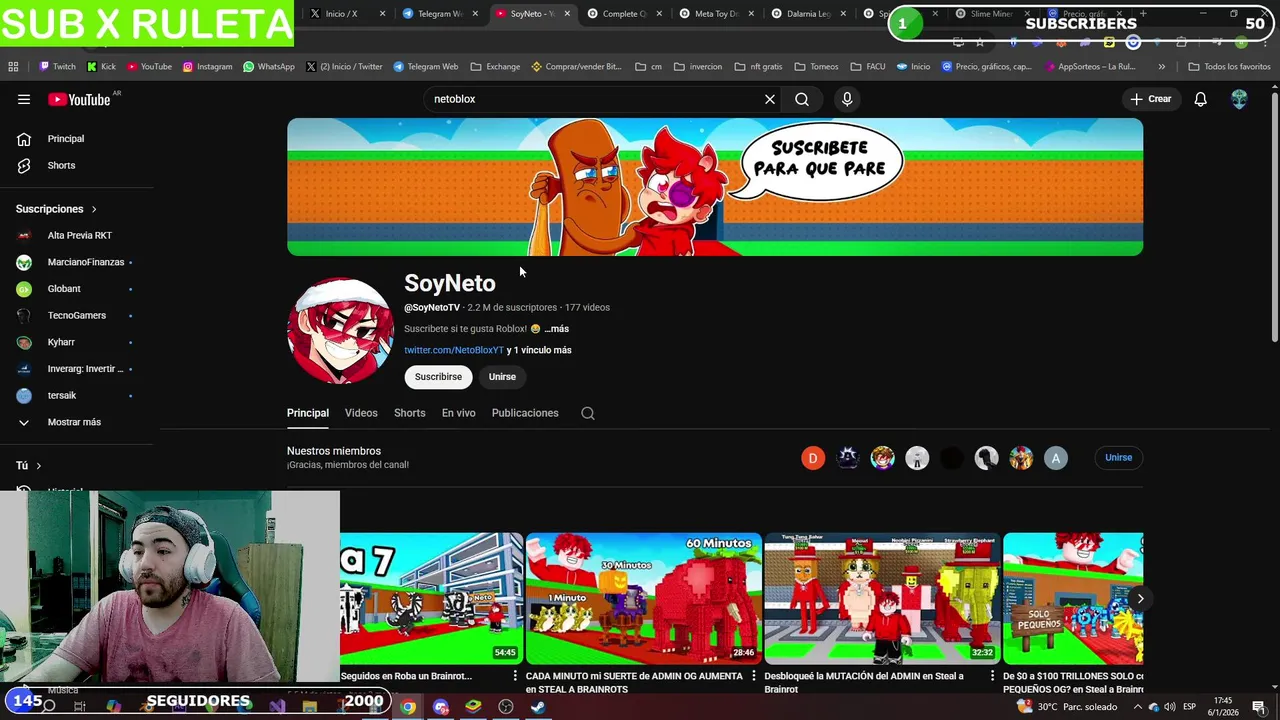Viewport: 1280px width, 720px height.
Task: Show more bookmarks with the overflow chevron
Action: point(1161,66)
